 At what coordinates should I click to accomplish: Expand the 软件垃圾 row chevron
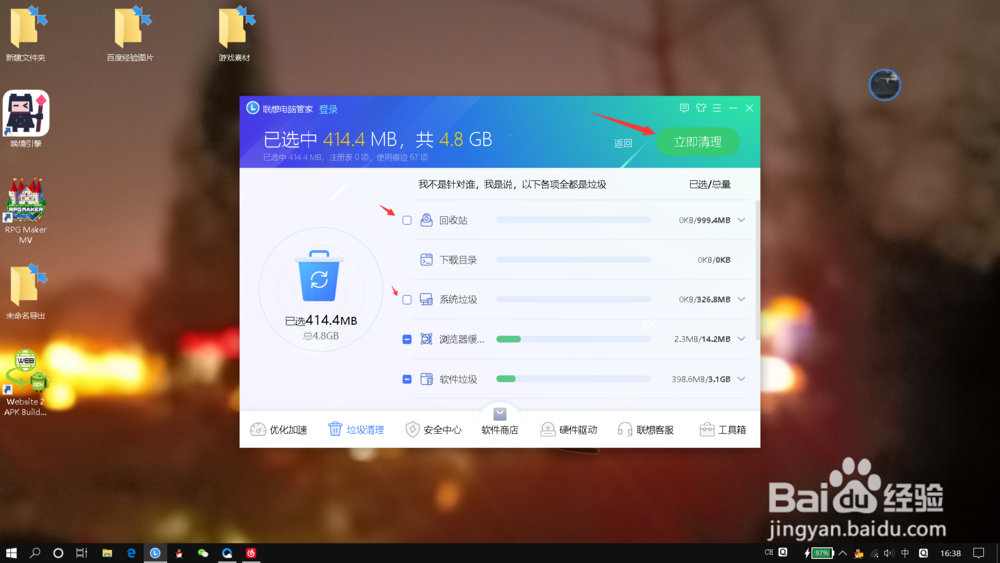(x=741, y=379)
